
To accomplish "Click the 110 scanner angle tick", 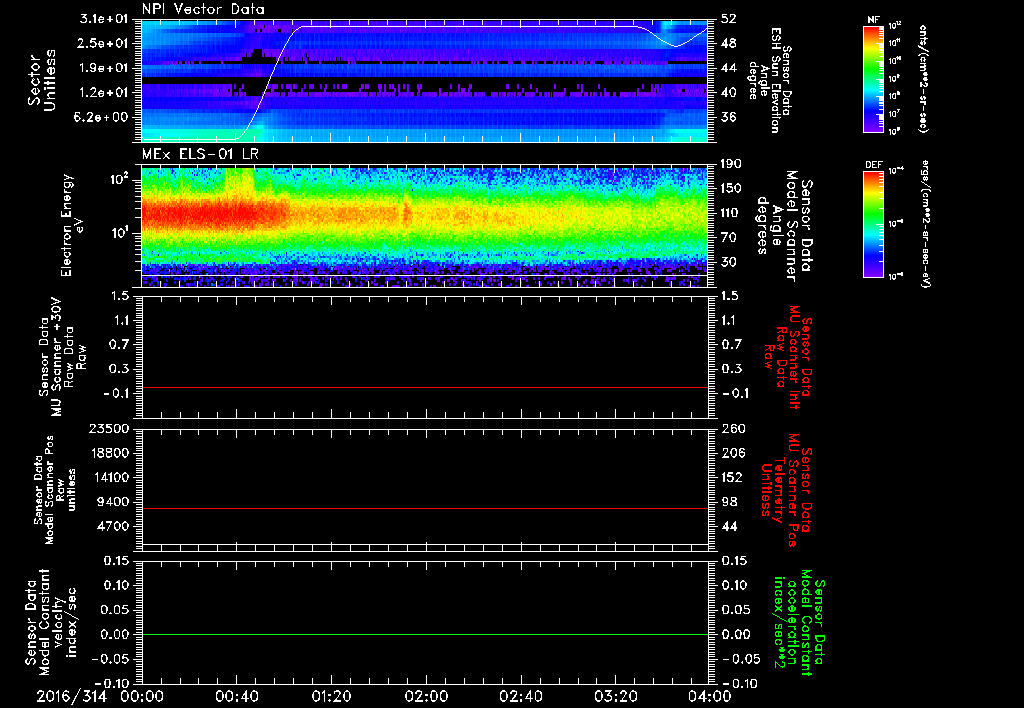I will pos(731,213).
